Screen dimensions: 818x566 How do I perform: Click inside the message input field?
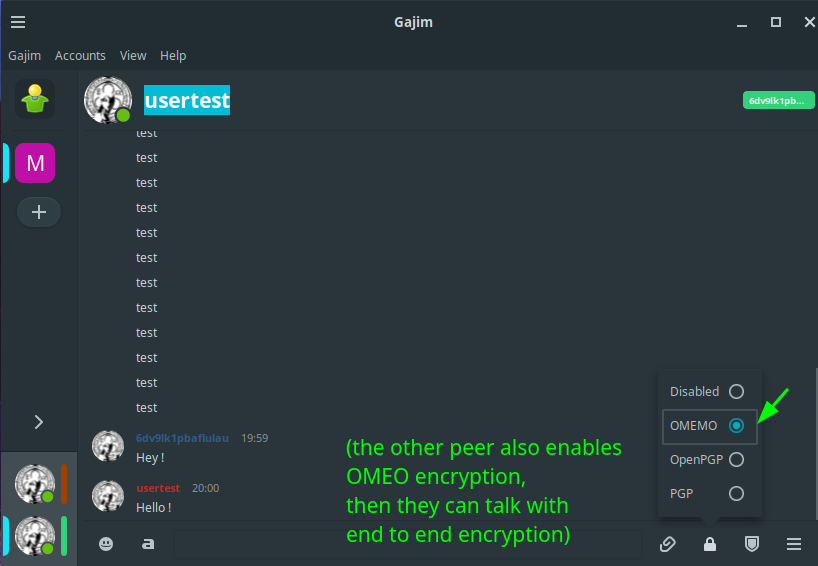(407, 544)
